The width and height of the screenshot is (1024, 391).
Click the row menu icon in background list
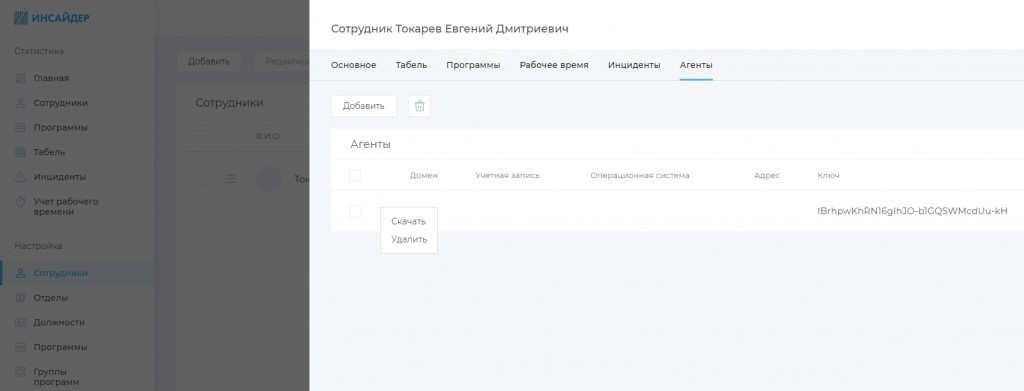[x=231, y=179]
